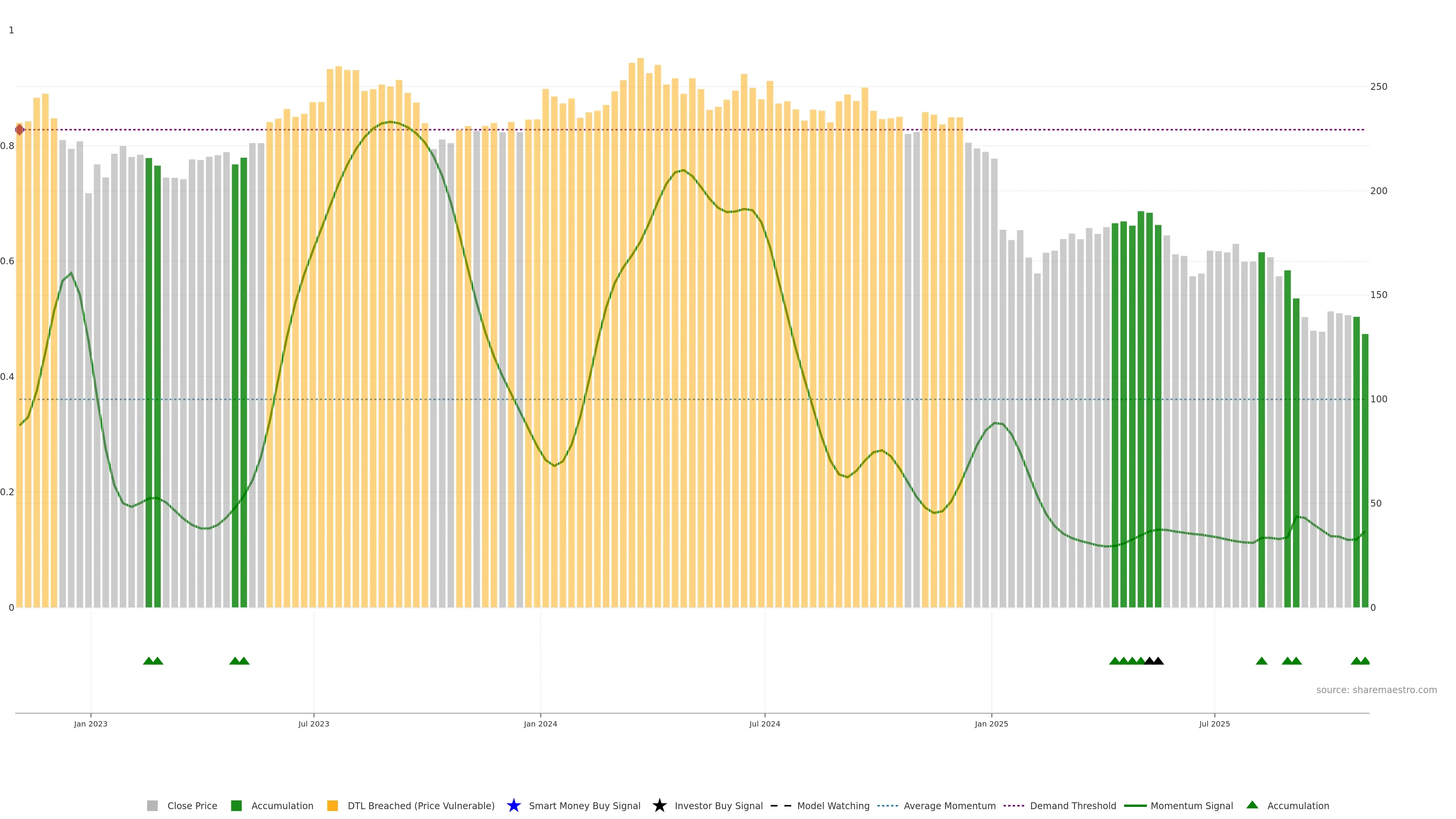Click the gray Close Price color swatch
This screenshot has width=1456, height=819.
tap(152, 805)
